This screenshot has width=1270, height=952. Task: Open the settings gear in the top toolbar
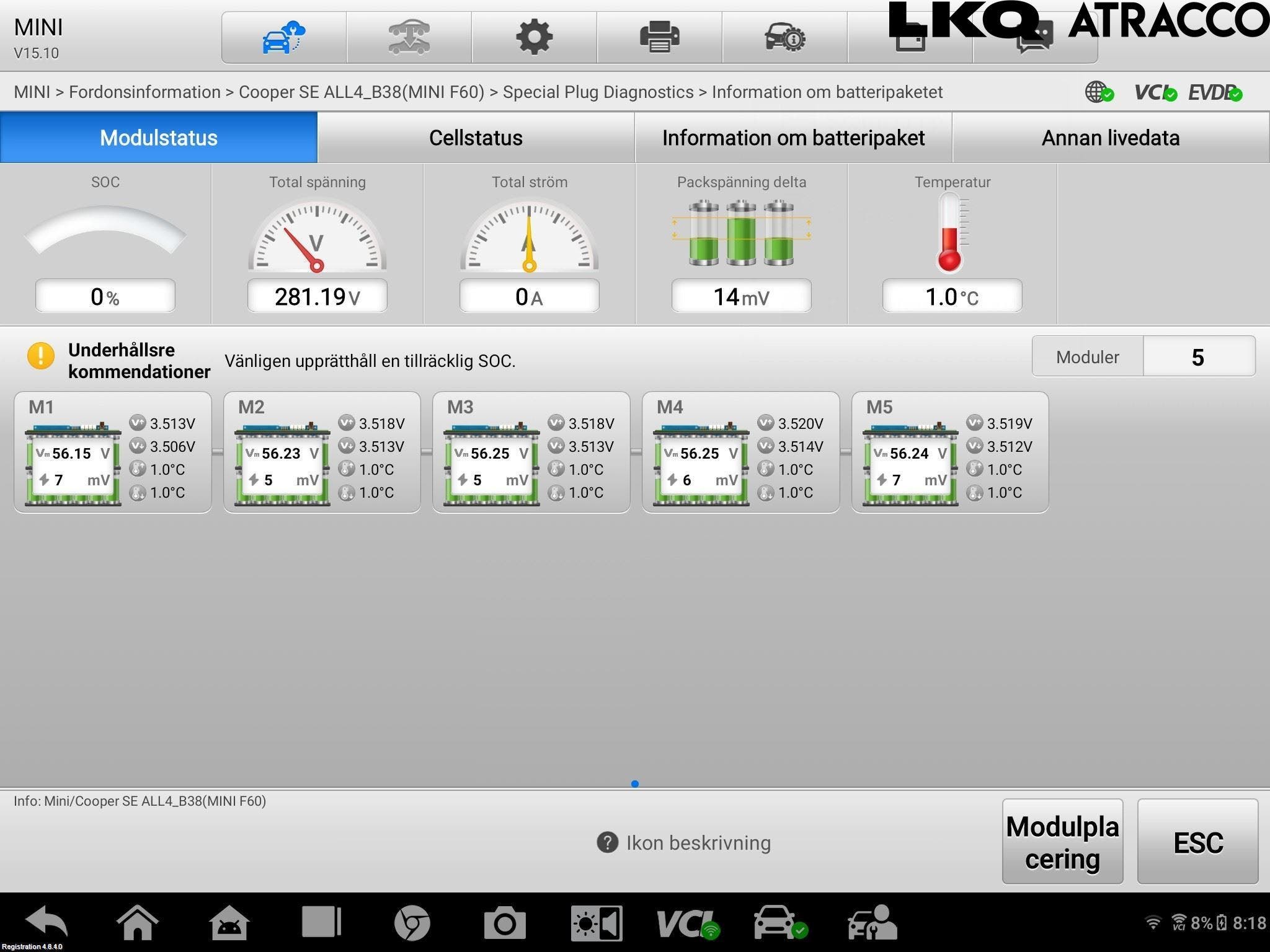(535, 37)
